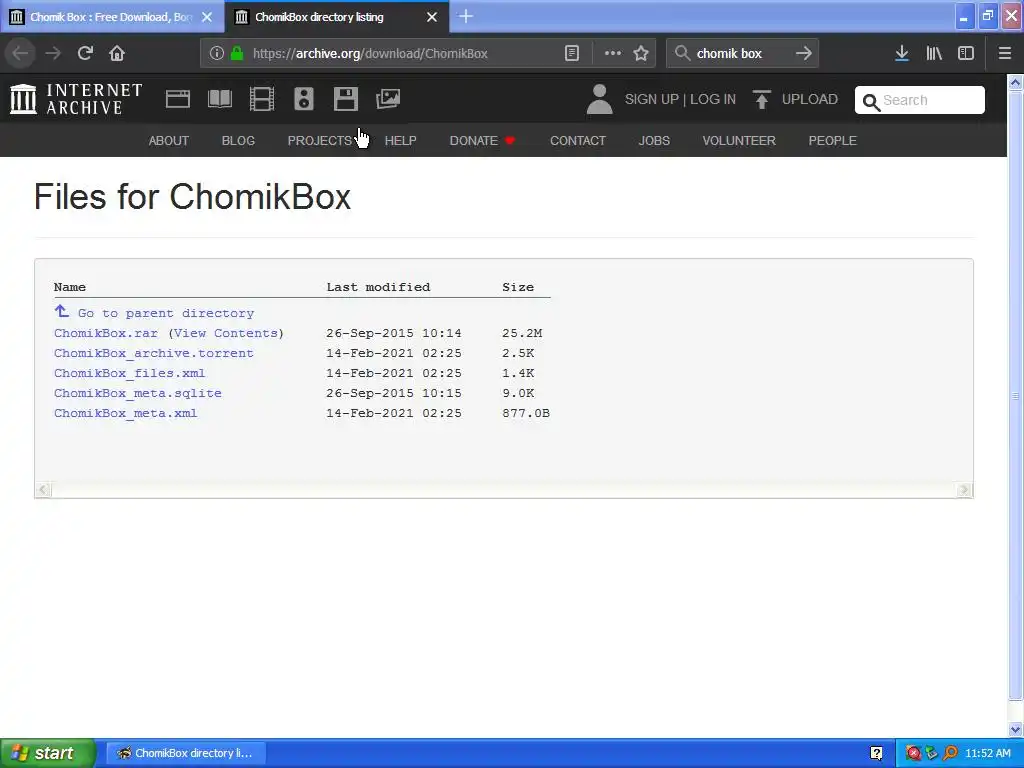Open the HELP menu item

pyautogui.click(x=400, y=140)
